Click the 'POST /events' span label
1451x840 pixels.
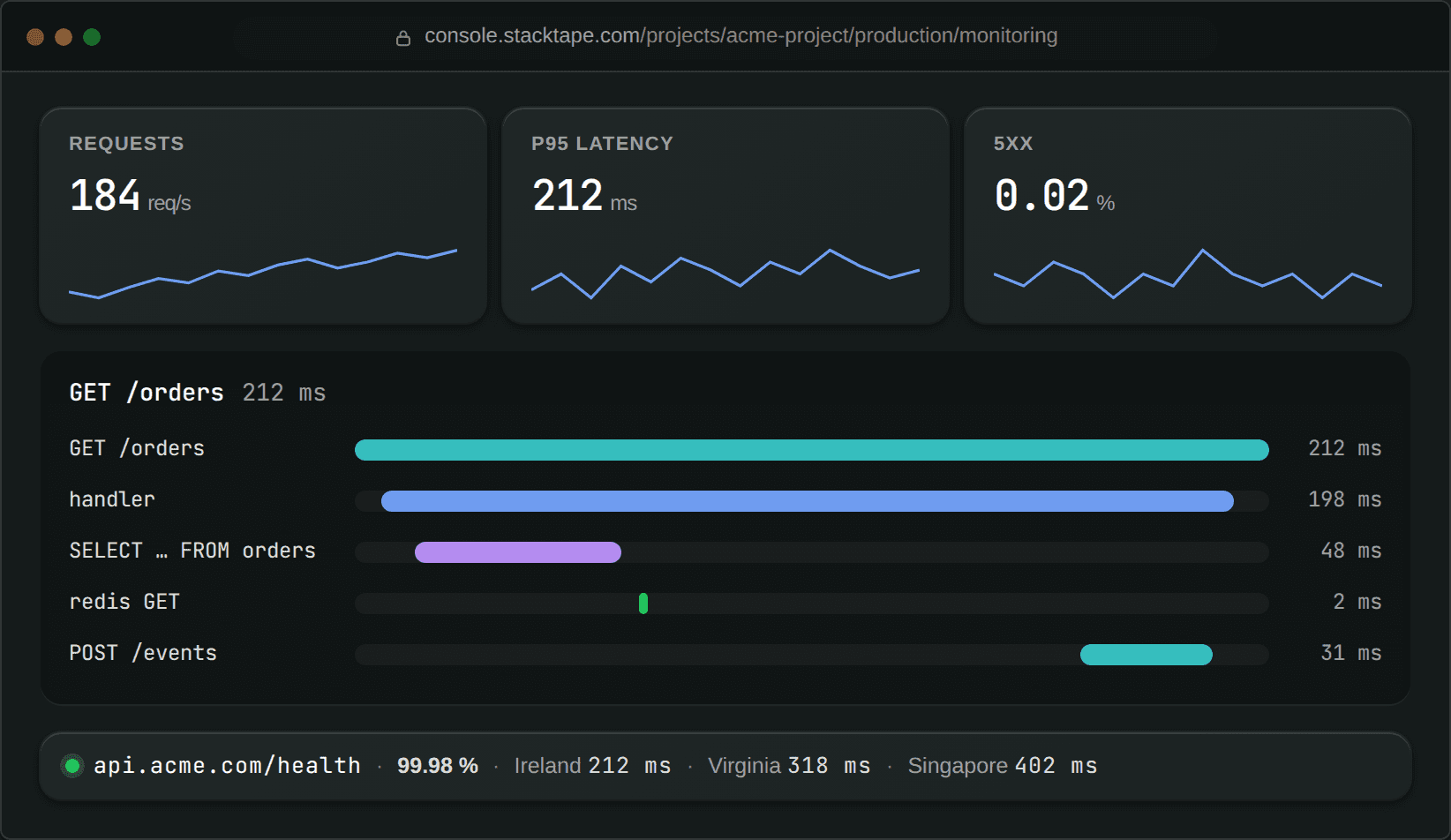pos(143,653)
